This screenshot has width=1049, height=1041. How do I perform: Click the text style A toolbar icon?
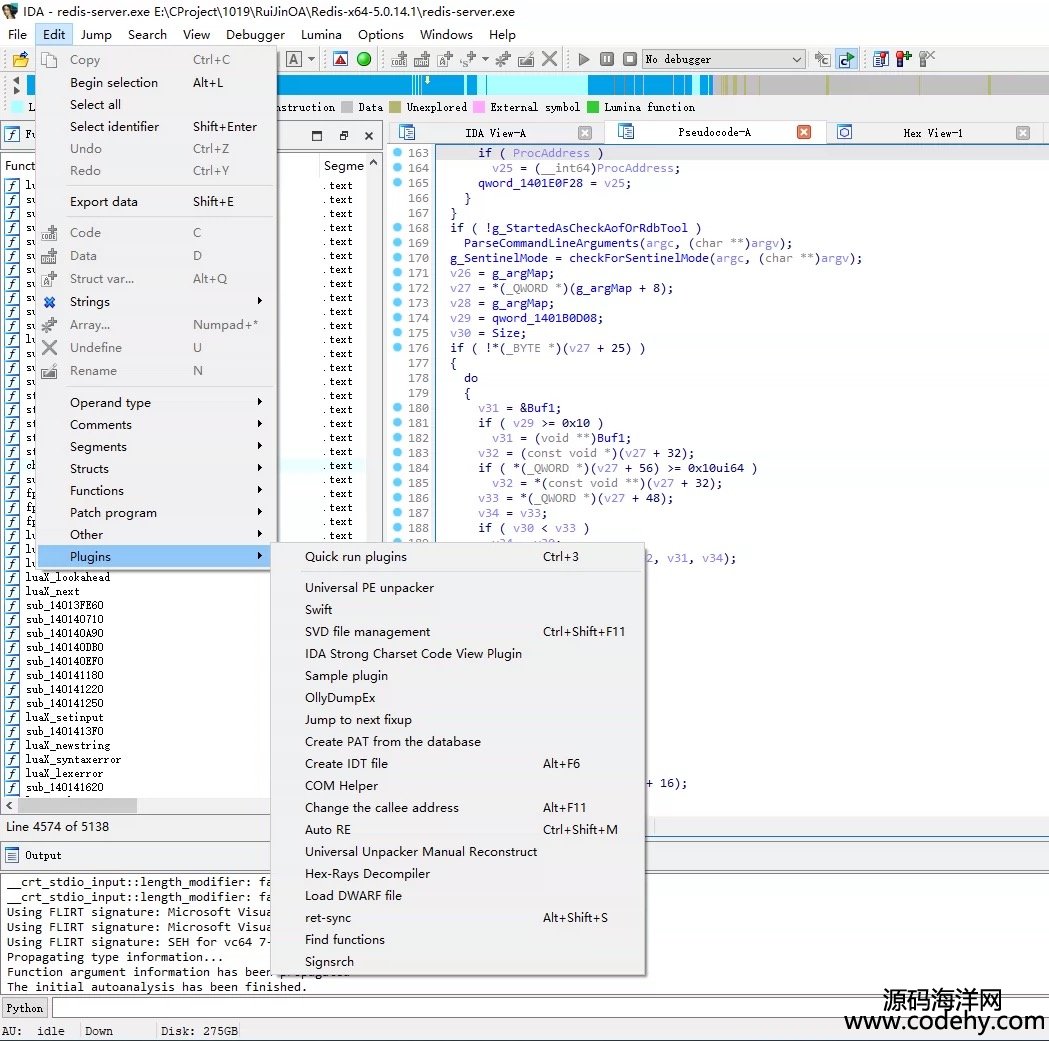click(x=294, y=59)
